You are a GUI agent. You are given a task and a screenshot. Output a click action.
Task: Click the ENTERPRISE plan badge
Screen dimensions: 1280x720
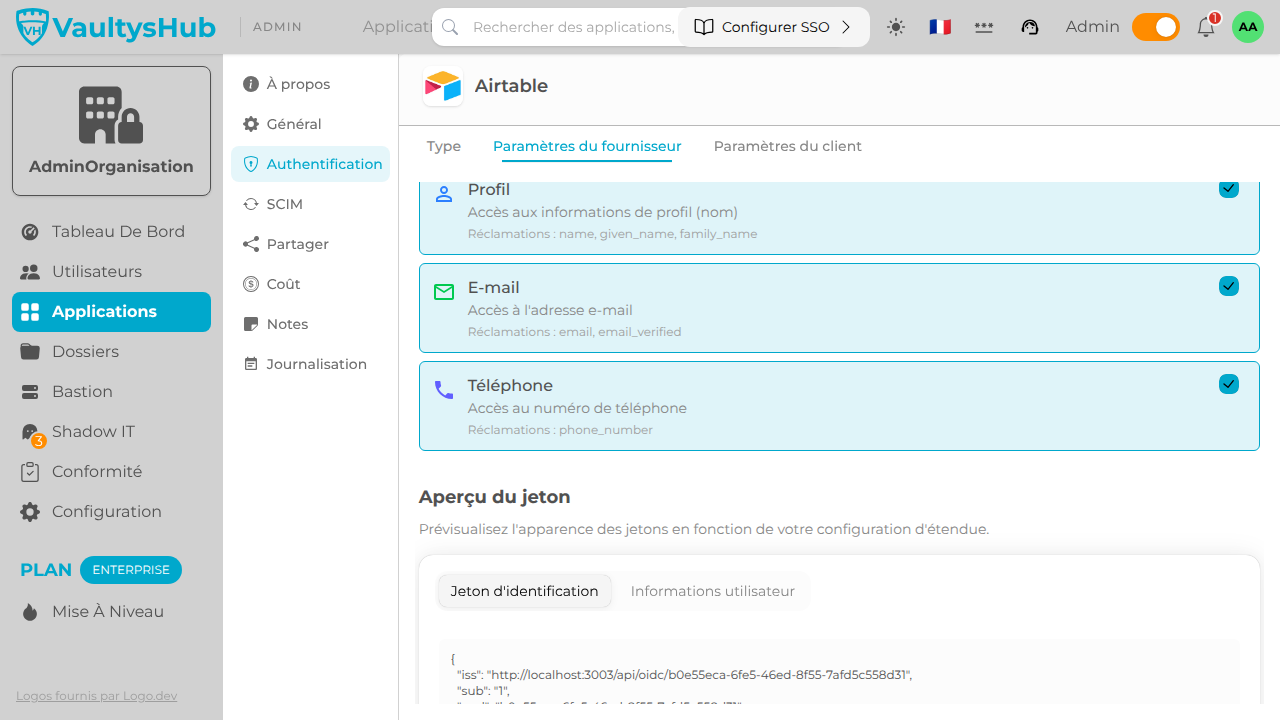(x=131, y=570)
